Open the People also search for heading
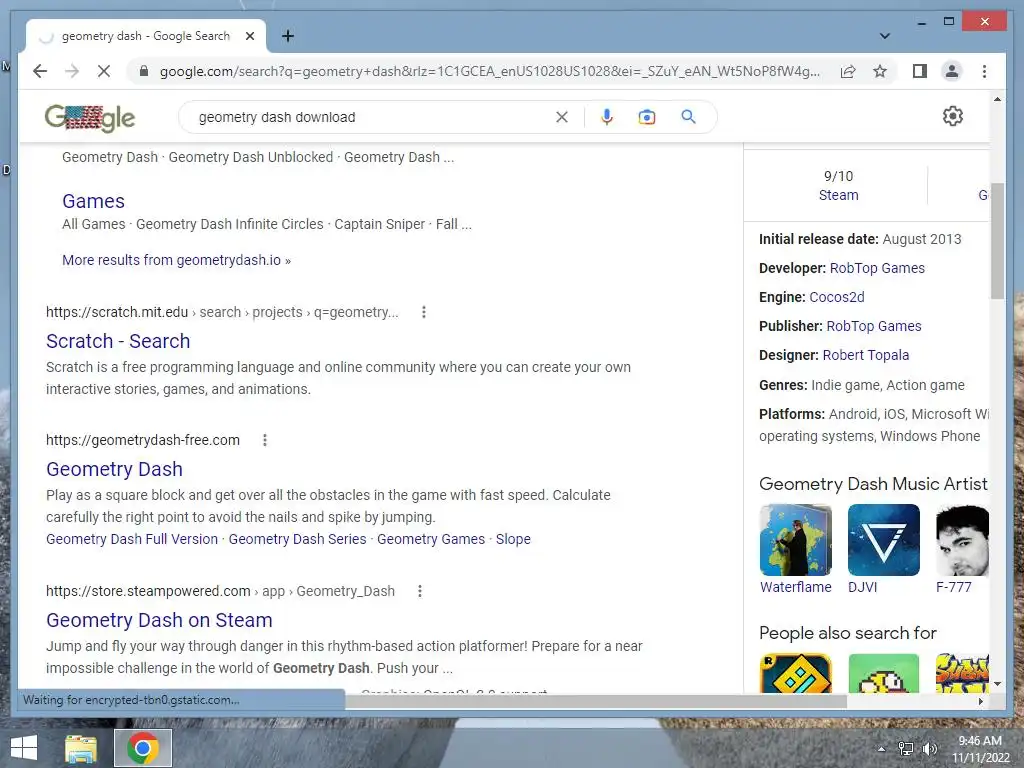The image size is (1024, 768). [x=848, y=633]
